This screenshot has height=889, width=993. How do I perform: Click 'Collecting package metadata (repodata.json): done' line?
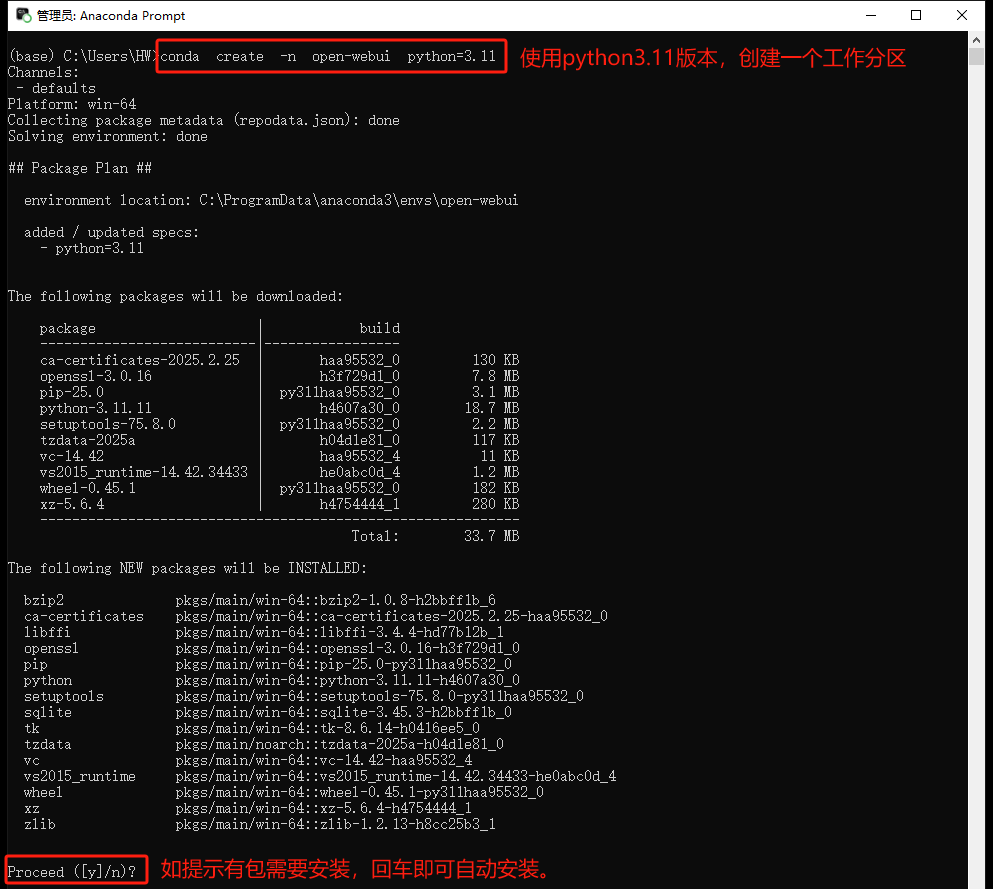tap(203, 120)
